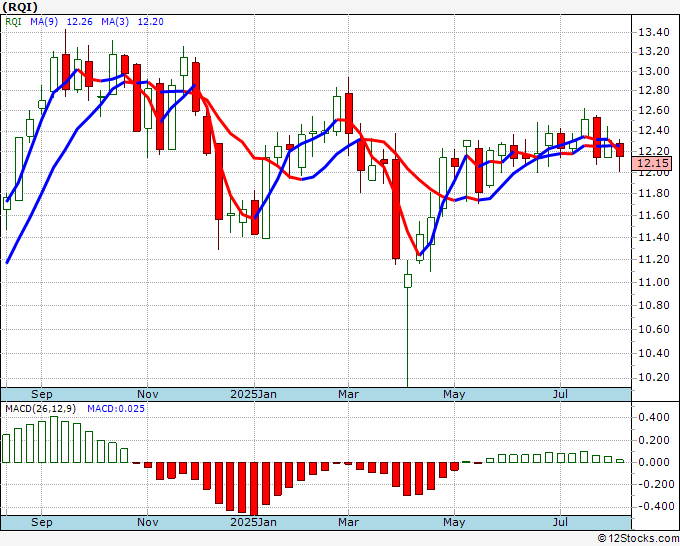Click the 12.60 price axis label

pyautogui.click(x=654, y=111)
